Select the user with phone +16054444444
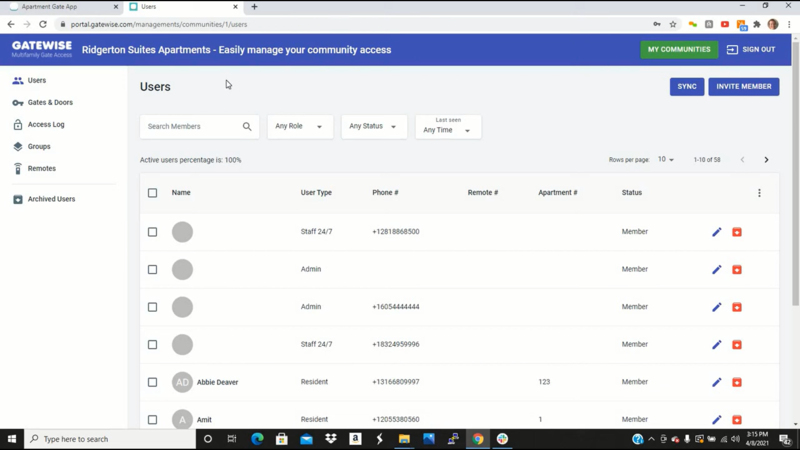 (x=153, y=307)
